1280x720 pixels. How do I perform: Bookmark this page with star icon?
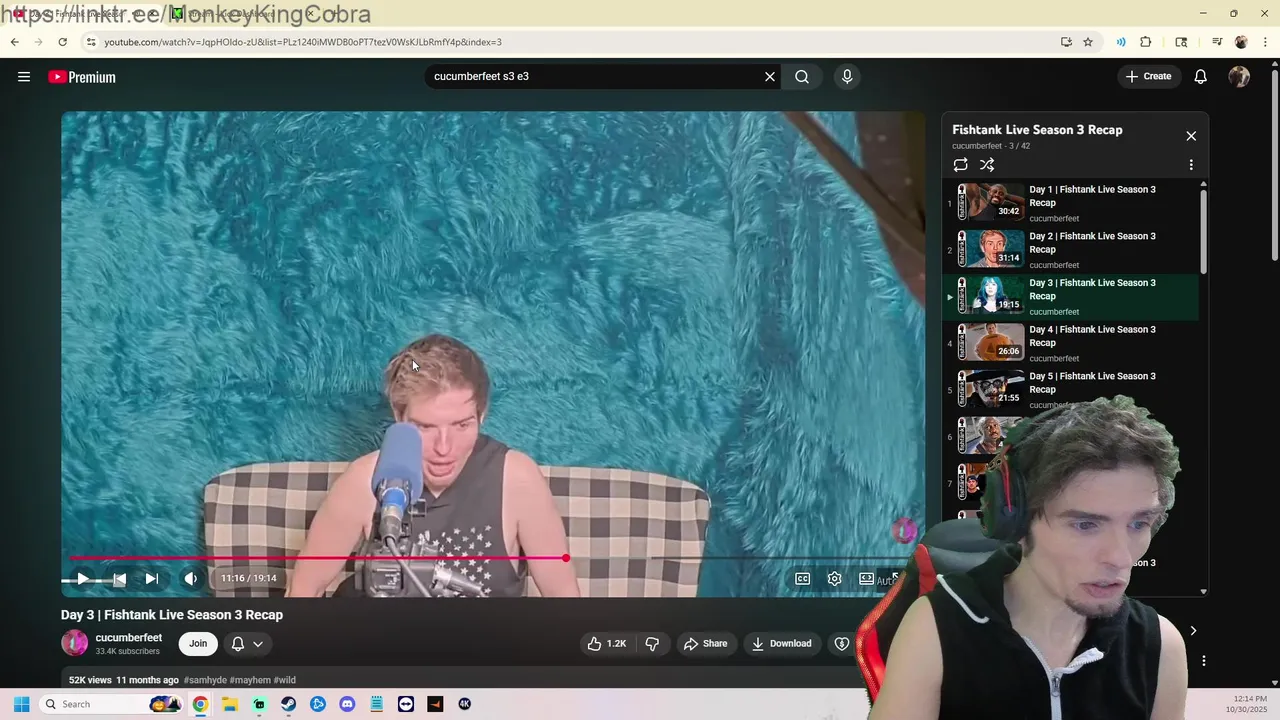1088,42
